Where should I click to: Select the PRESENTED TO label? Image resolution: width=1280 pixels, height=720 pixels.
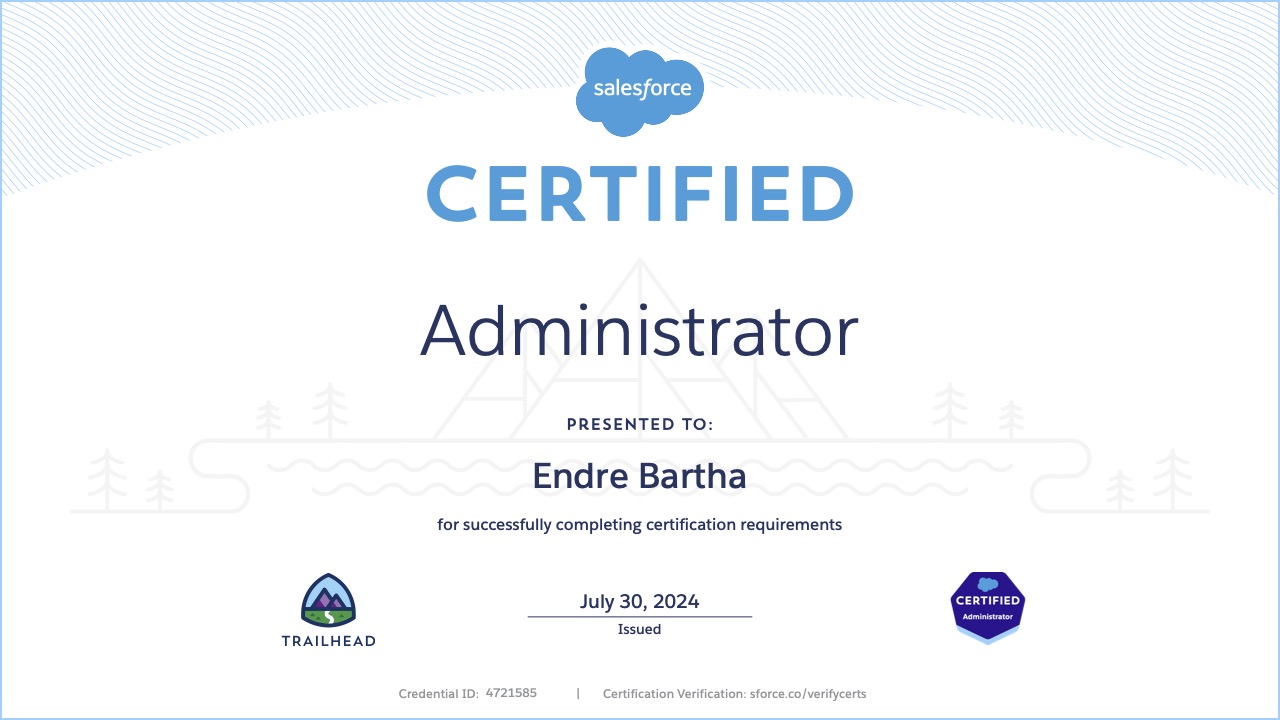[x=640, y=423]
